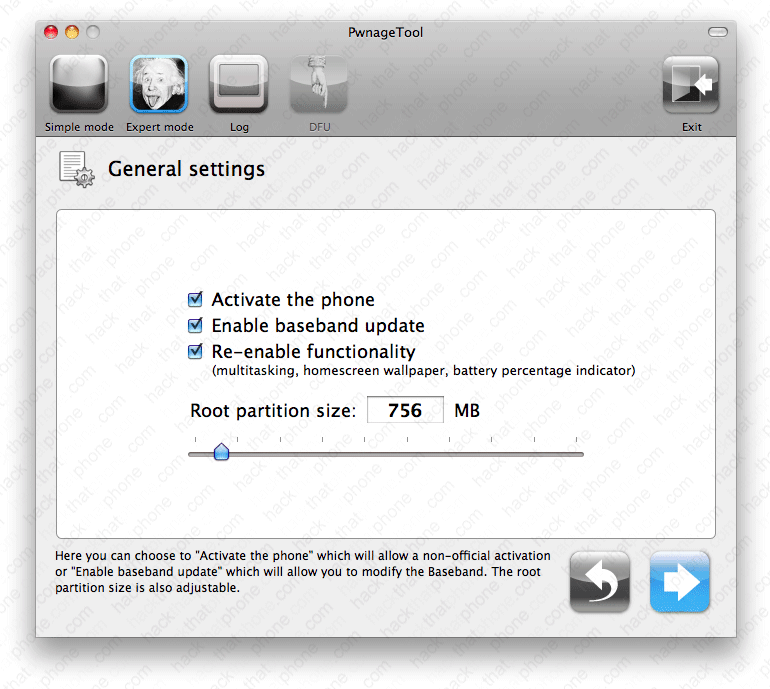
Task: Hide toolbar using the title bar pill button
Action: pyautogui.click(x=718, y=32)
